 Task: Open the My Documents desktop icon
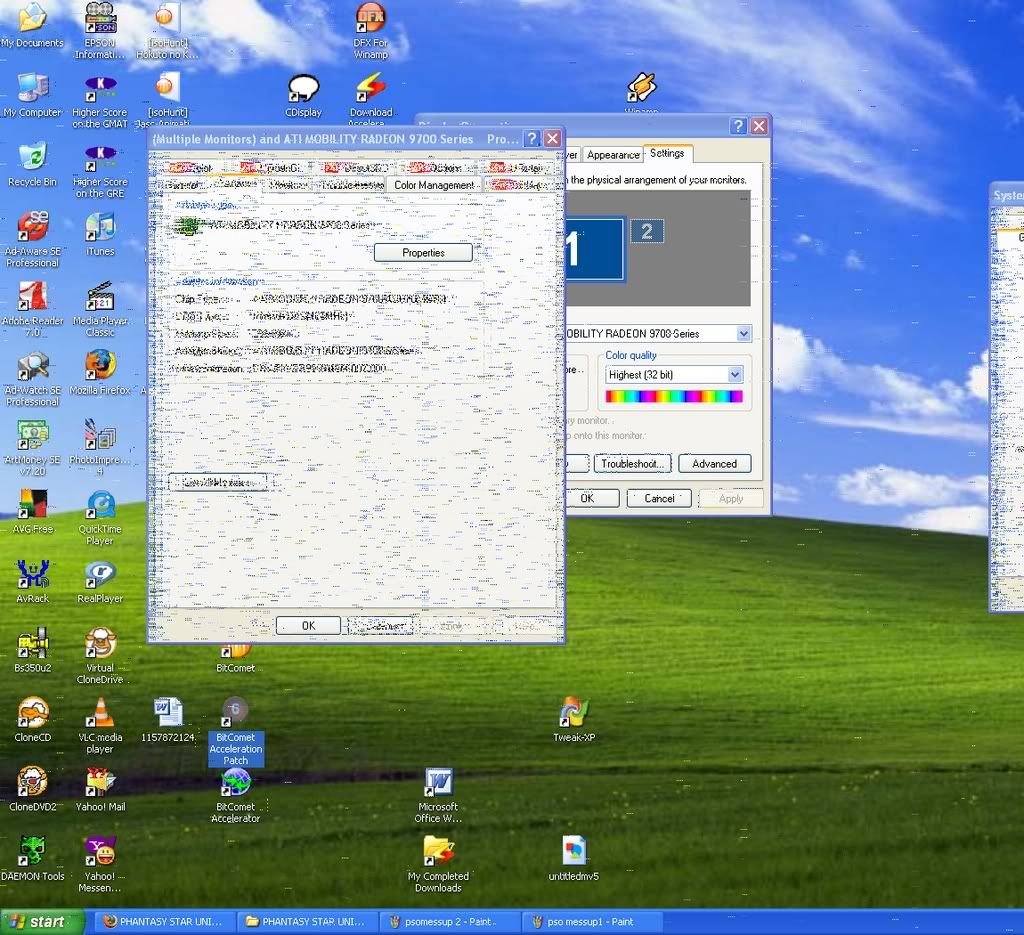[x=32, y=25]
